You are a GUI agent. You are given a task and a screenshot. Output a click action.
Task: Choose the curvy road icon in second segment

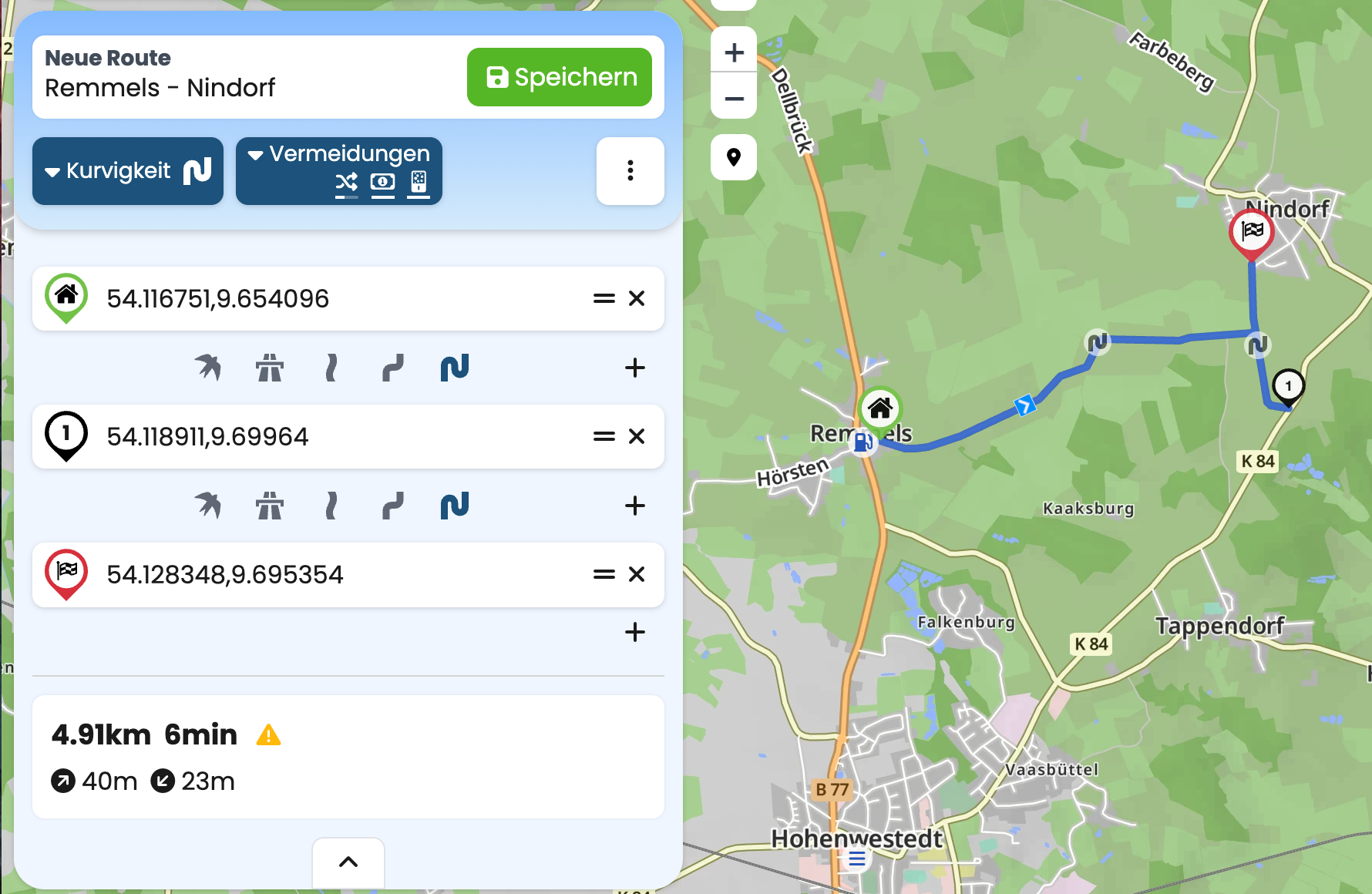[393, 506]
